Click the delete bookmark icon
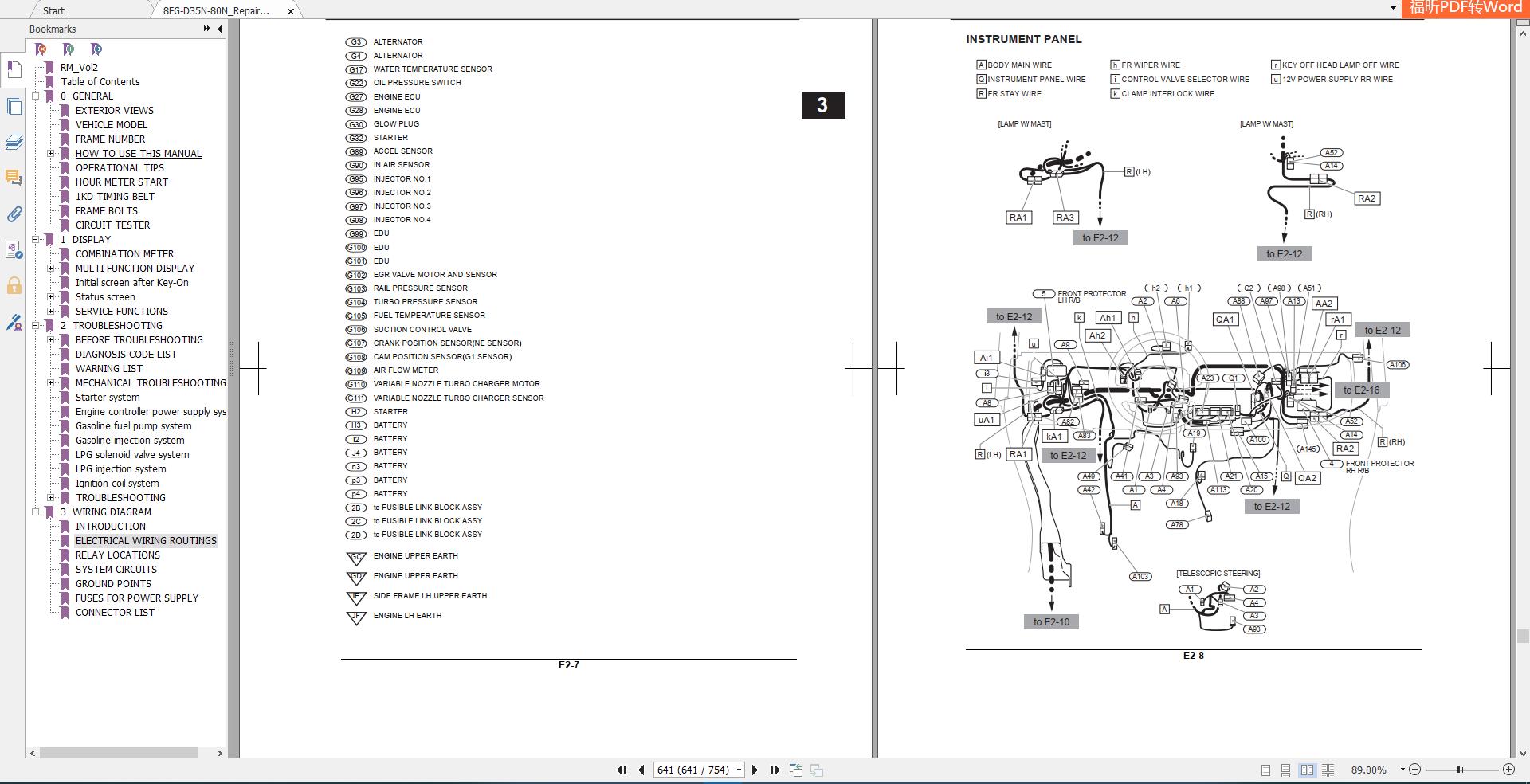This screenshot has height=784, width=1530. coord(41,49)
